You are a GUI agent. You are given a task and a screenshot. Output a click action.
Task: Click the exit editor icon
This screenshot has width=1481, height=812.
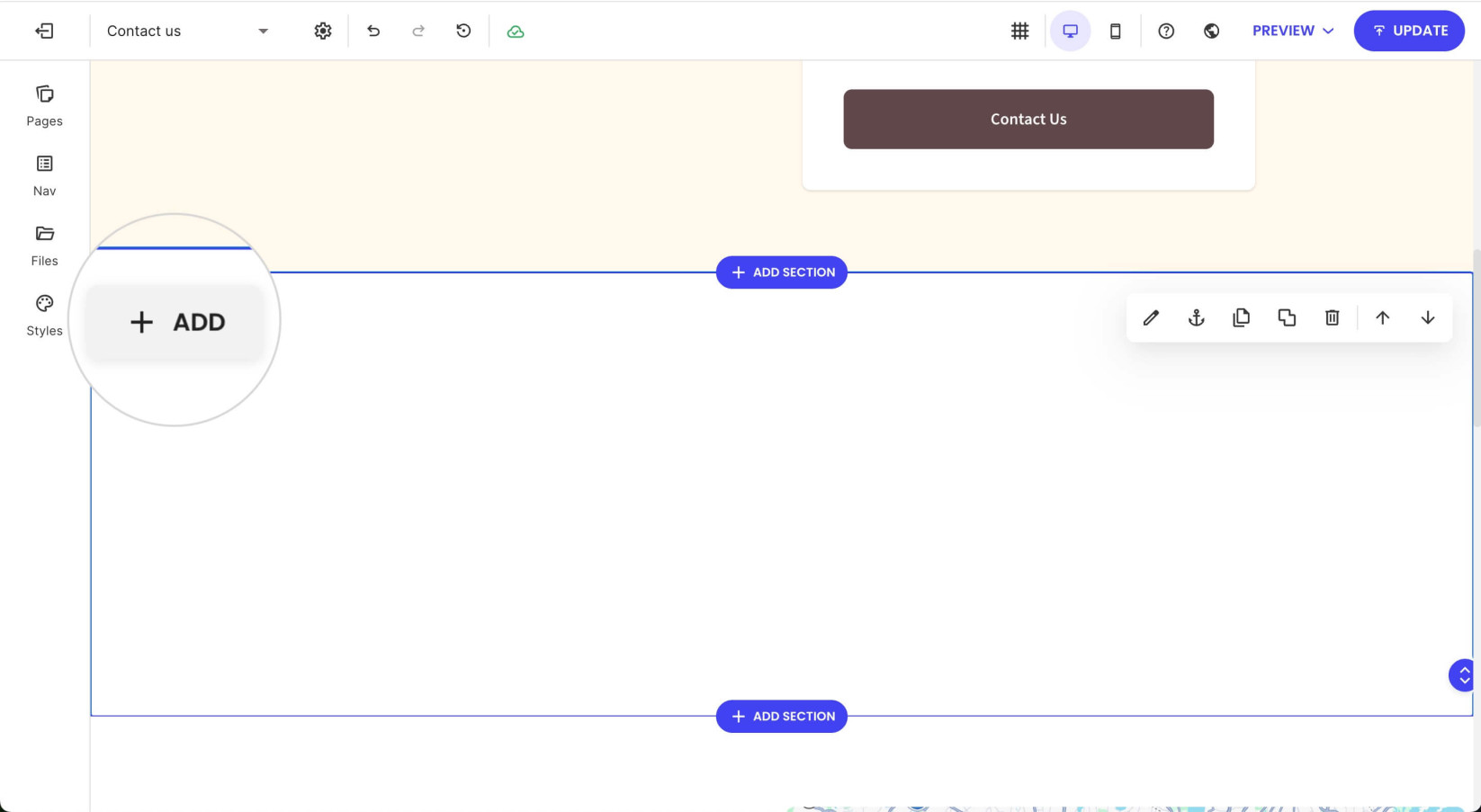click(44, 31)
